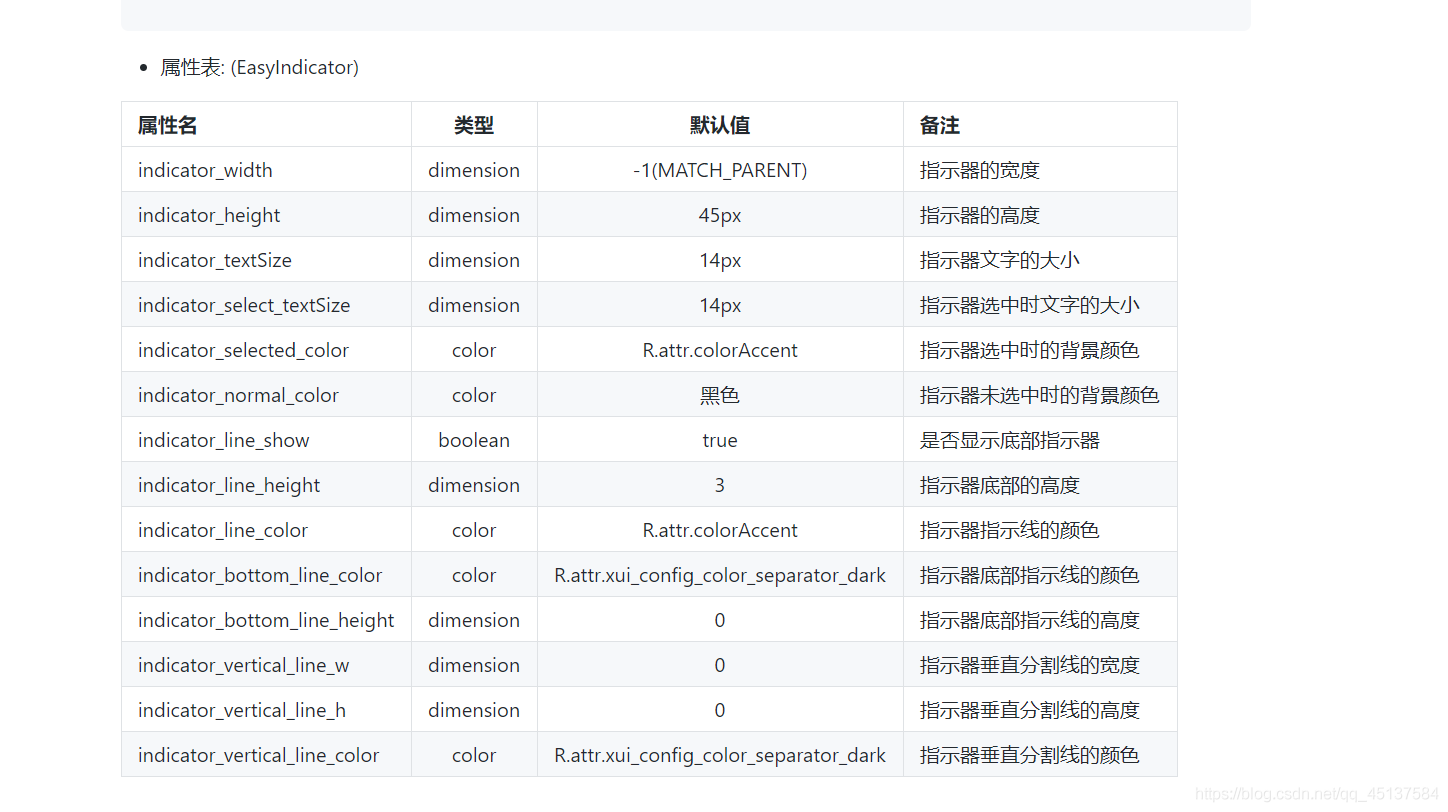Click the '类型' column header
1448x812 pixels.
[x=474, y=125]
